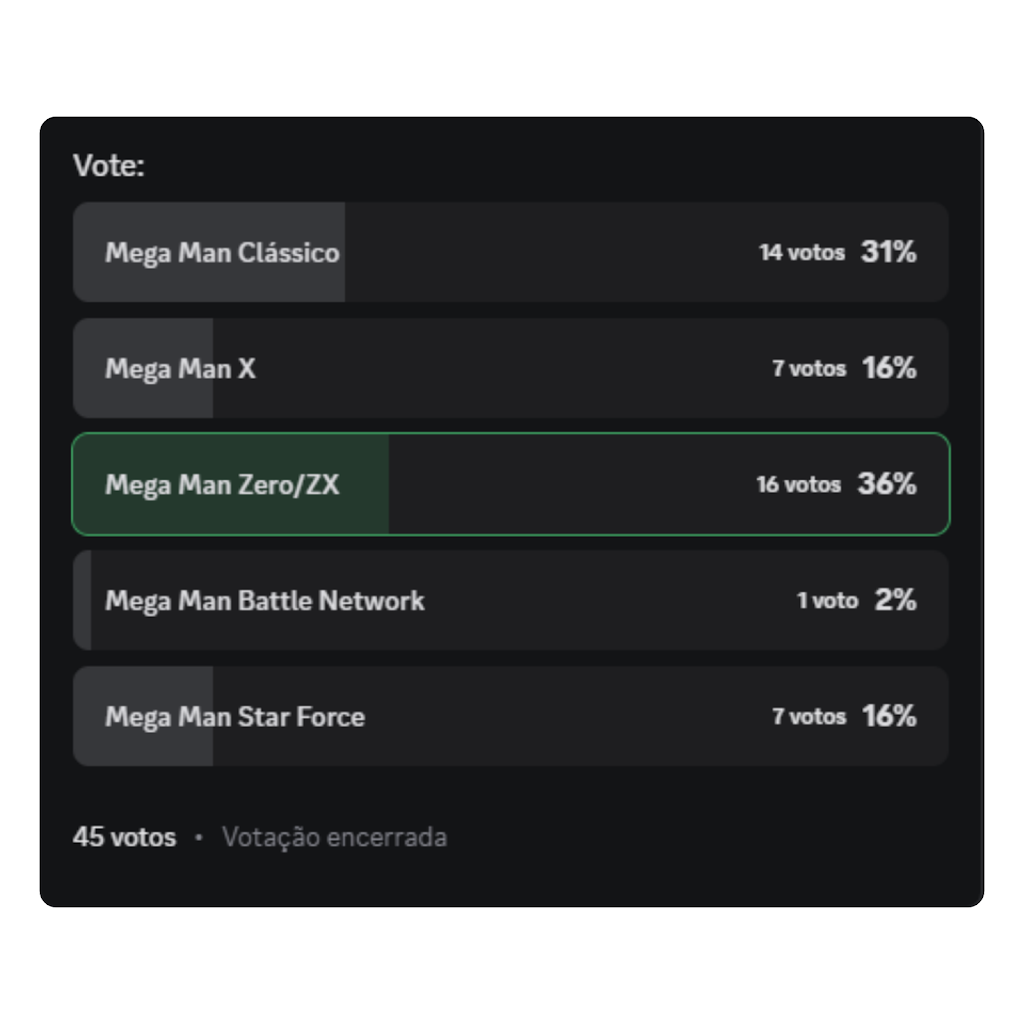Click the Votação encerrada status text
The width and height of the screenshot is (1024, 1024).
coord(334,837)
